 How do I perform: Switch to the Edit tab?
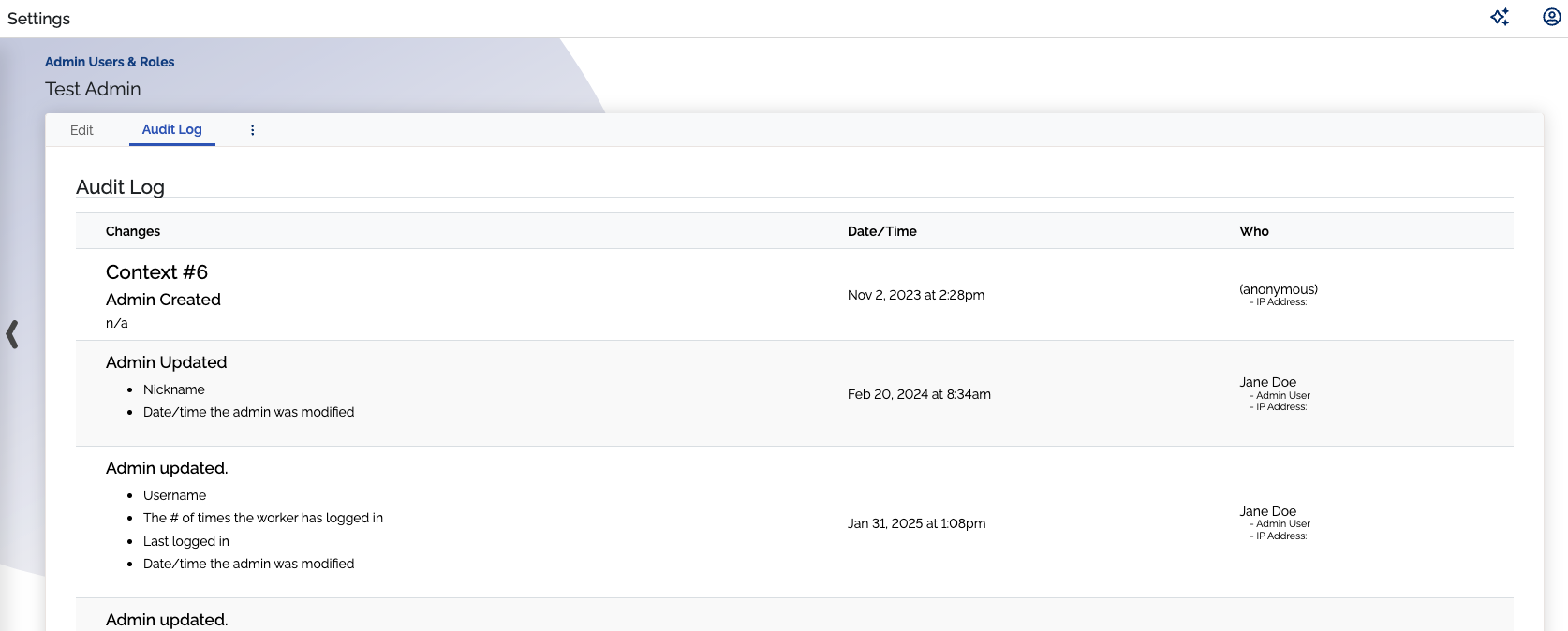point(81,130)
